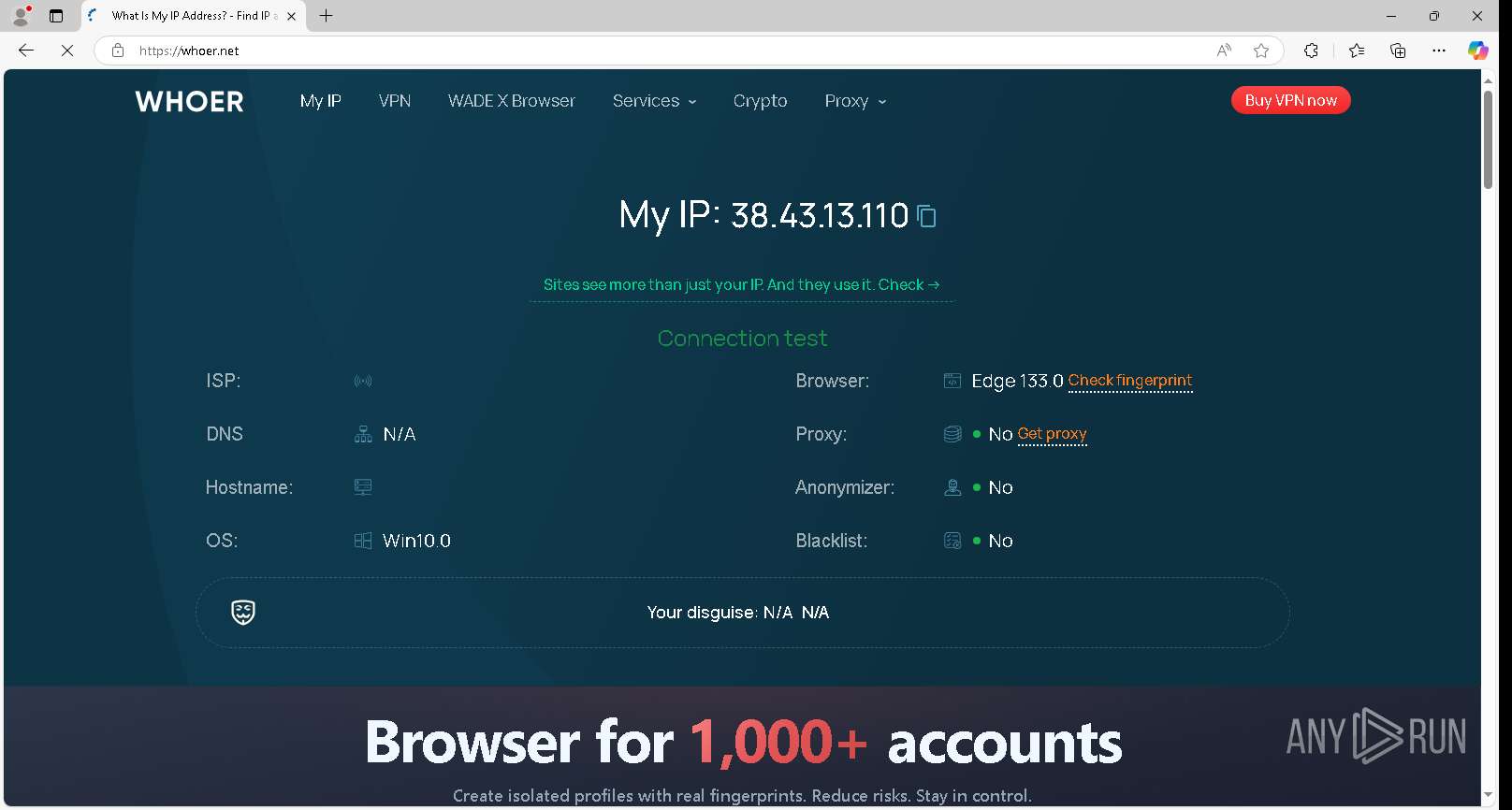Viewport: 1512px width, 810px height.
Task: Close the What Is My IP tab
Action: [292, 16]
